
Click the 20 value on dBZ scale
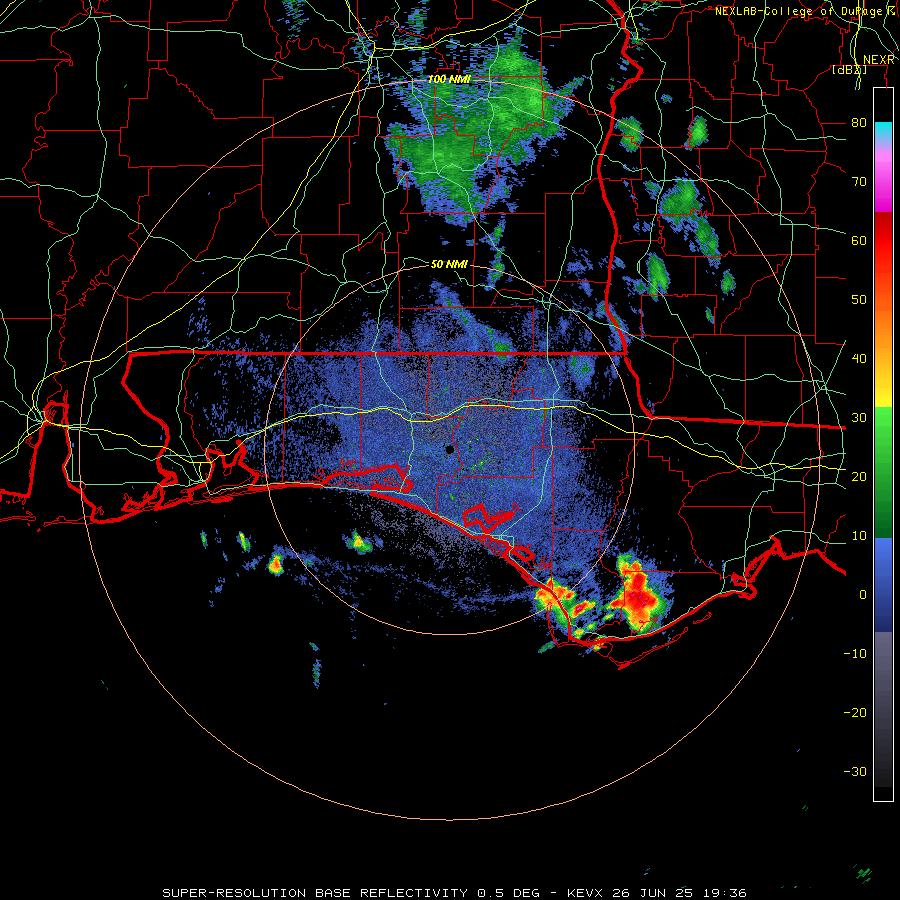coord(859,477)
